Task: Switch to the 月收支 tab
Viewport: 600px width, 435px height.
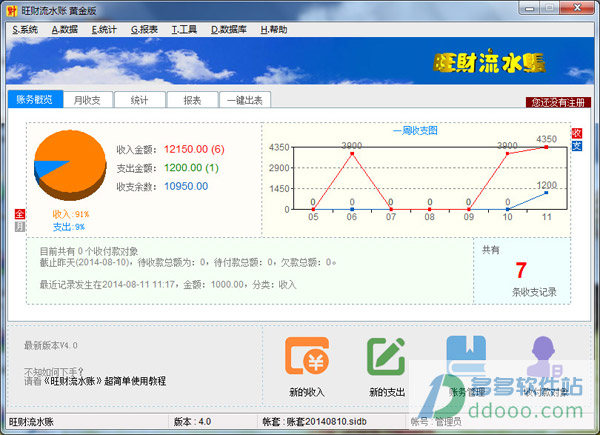Action: coord(87,100)
